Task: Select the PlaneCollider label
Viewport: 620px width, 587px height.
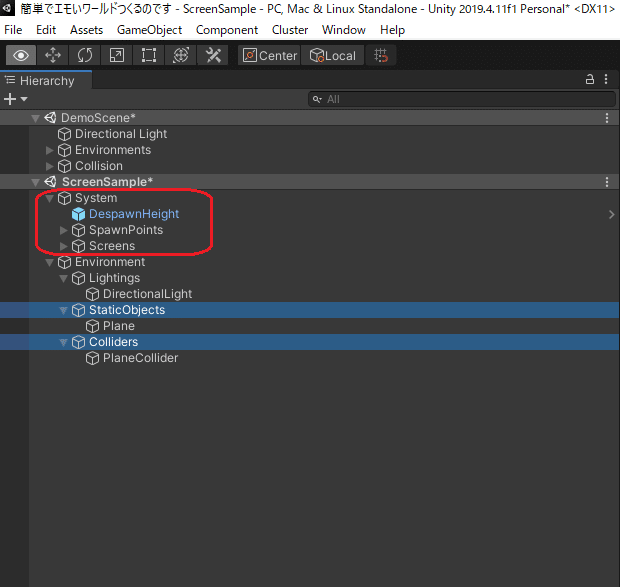Action: click(140, 358)
